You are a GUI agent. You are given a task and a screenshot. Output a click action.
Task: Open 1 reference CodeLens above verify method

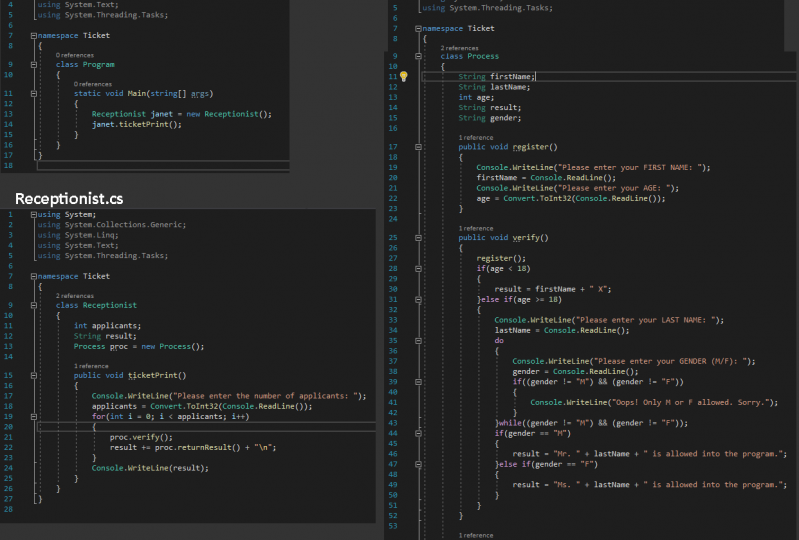(475, 228)
